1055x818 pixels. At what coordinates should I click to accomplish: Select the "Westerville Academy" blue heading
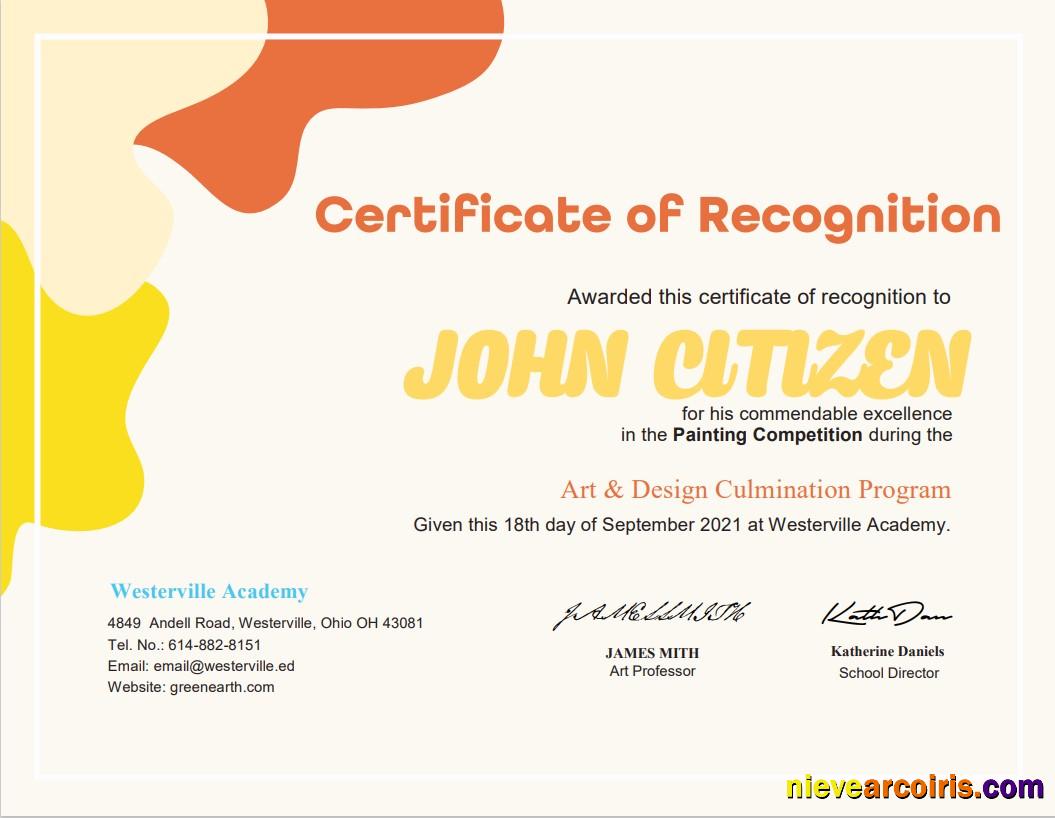pyautogui.click(x=209, y=591)
